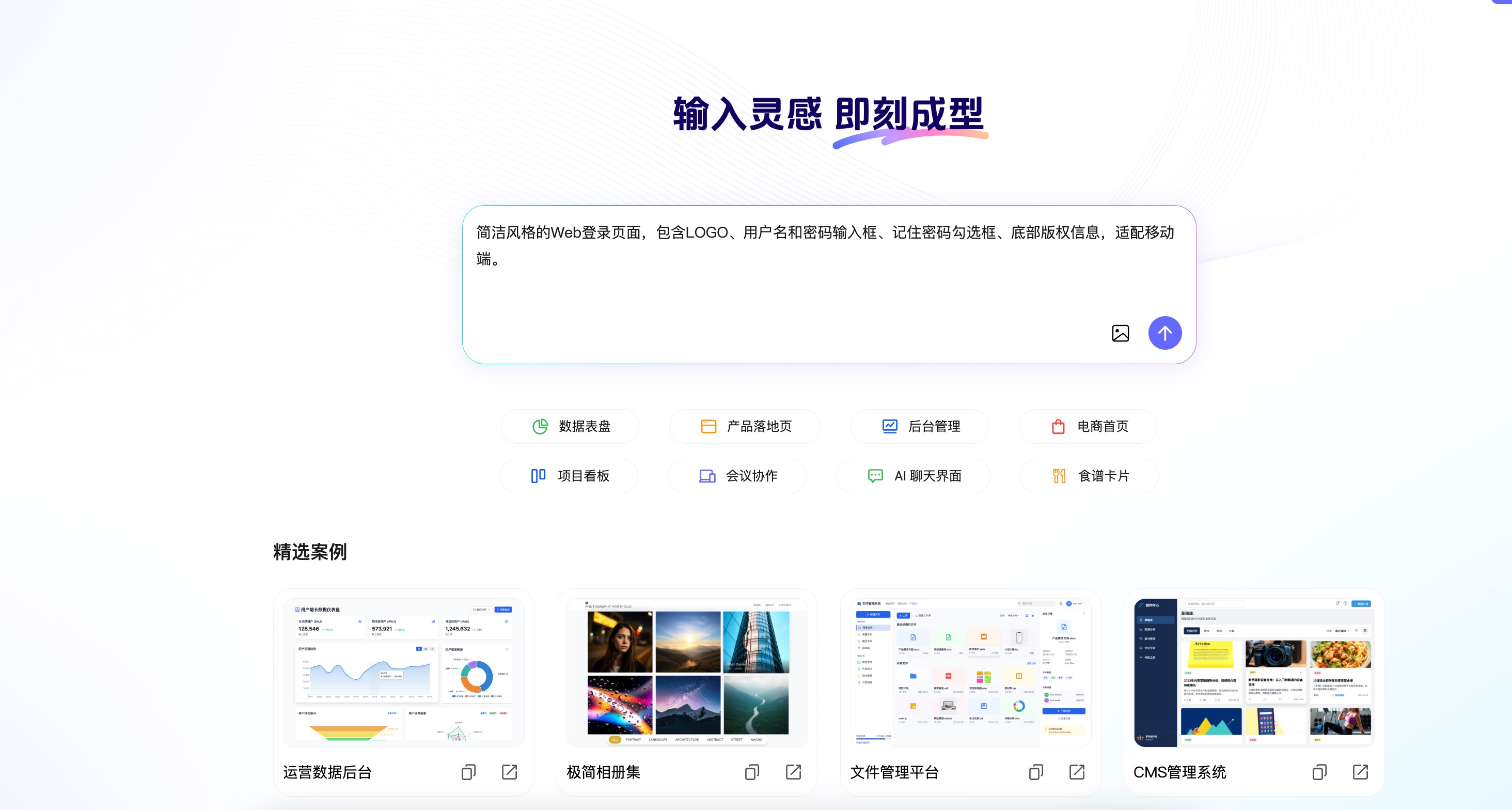This screenshot has height=810, width=1512.
Task: Click the 运营数据后台 case title
Action: pyautogui.click(x=327, y=772)
